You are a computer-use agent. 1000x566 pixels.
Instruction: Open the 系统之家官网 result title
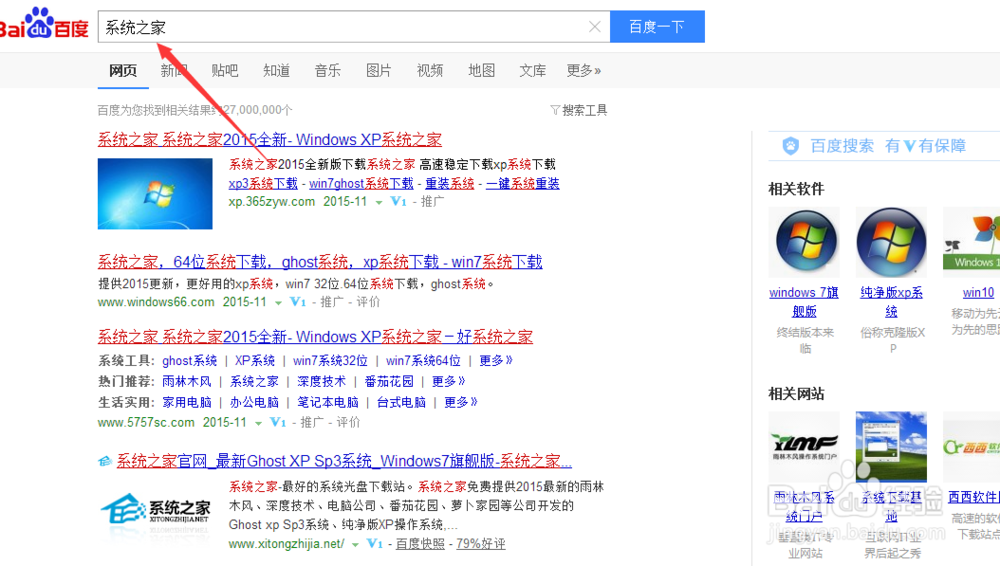tap(344, 461)
